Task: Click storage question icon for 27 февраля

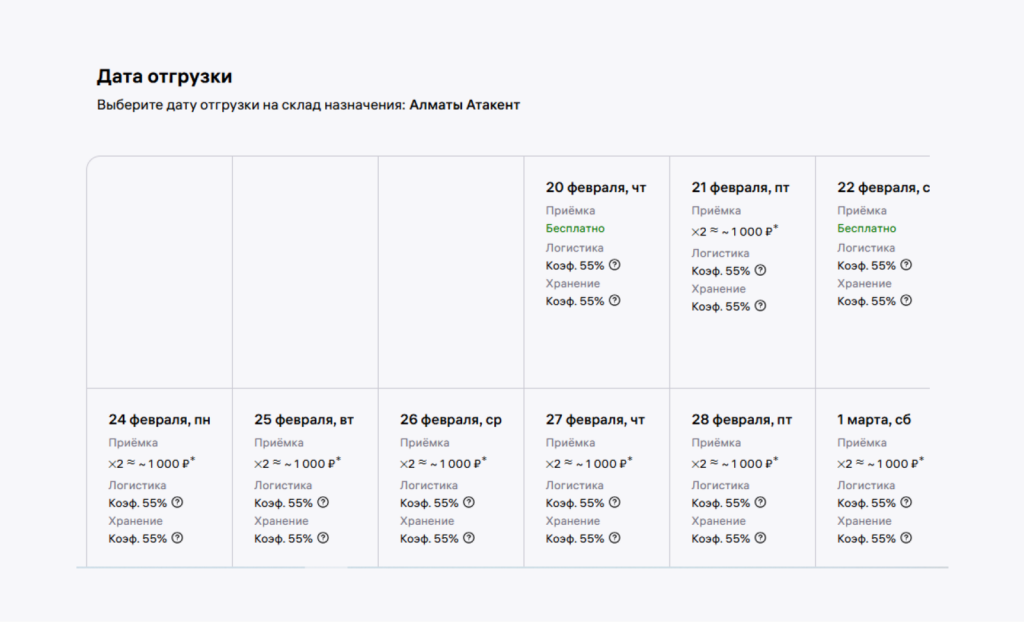Action: click(x=615, y=538)
